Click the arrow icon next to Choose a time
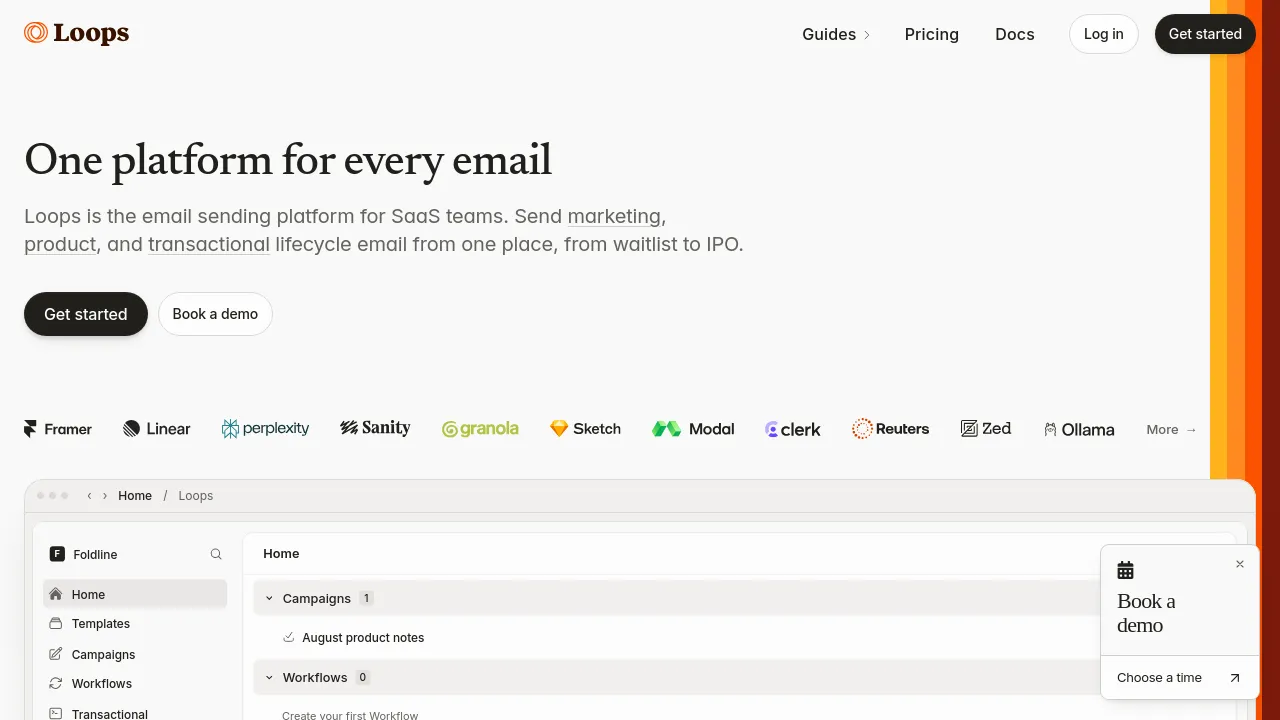Image resolution: width=1280 pixels, height=720 pixels. click(1235, 678)
